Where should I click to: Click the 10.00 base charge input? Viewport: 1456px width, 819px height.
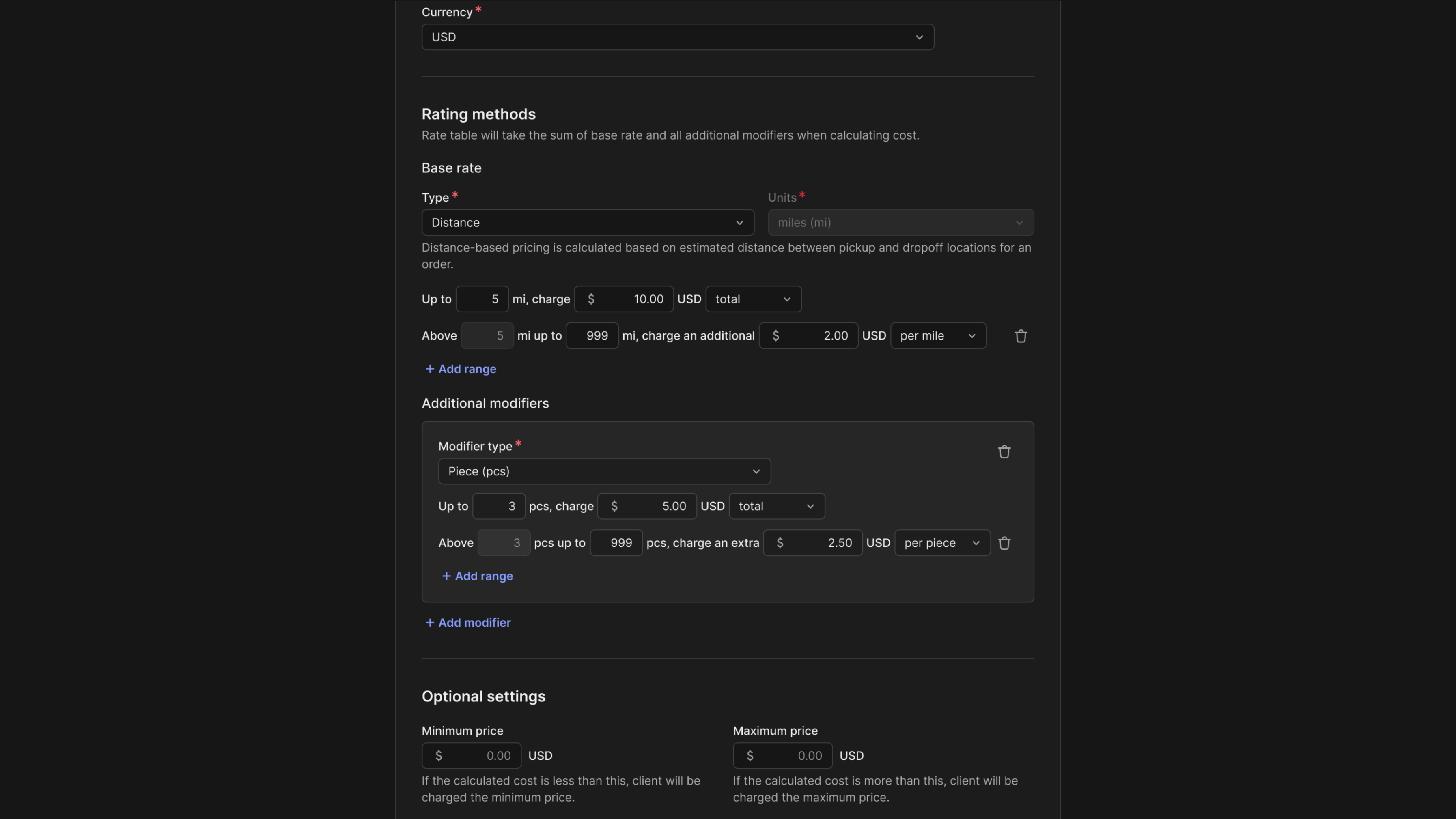pyautogui.click(x=623, y=299)
